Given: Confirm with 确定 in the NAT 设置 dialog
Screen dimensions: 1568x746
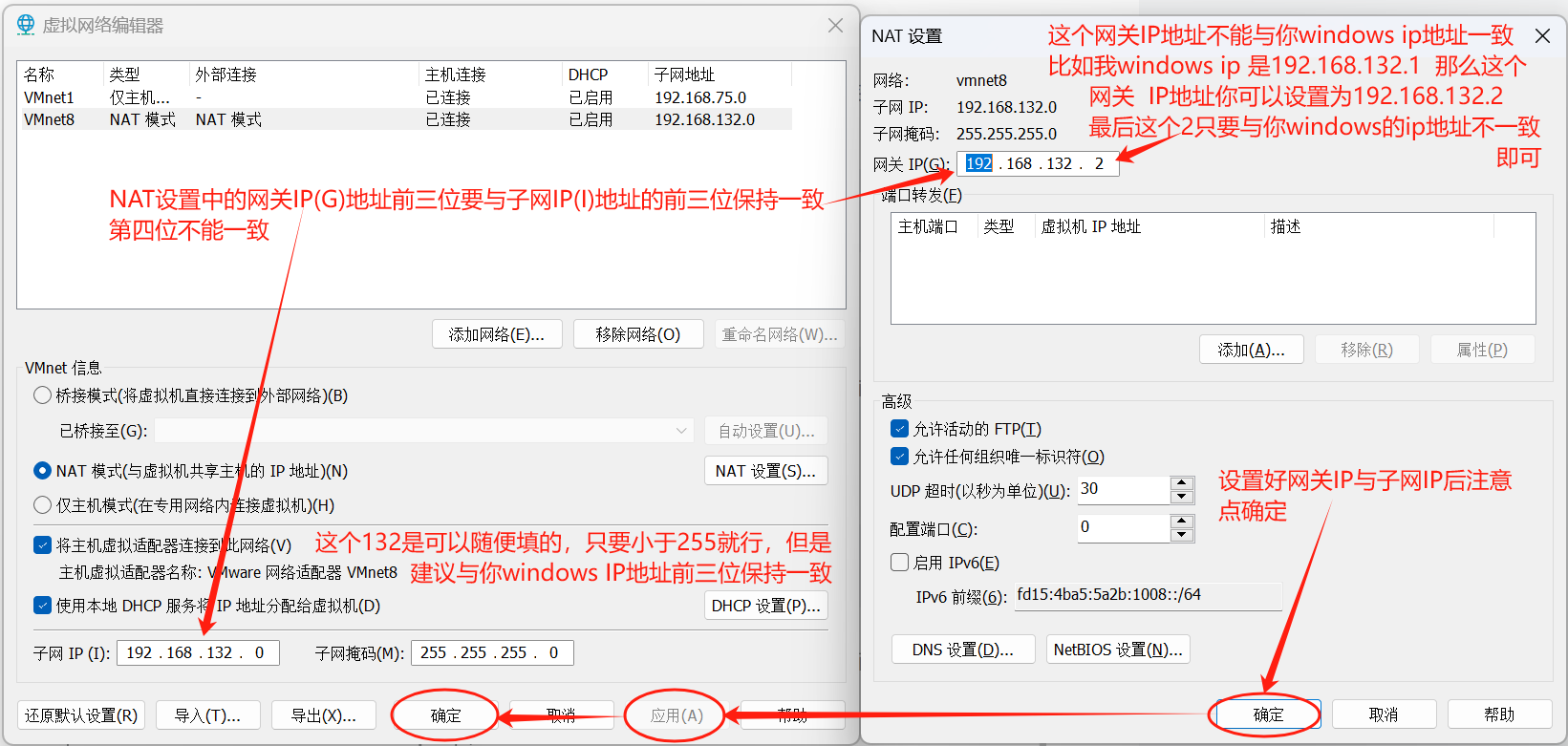Looking at the screenshot, I should tap(1269, 714).
